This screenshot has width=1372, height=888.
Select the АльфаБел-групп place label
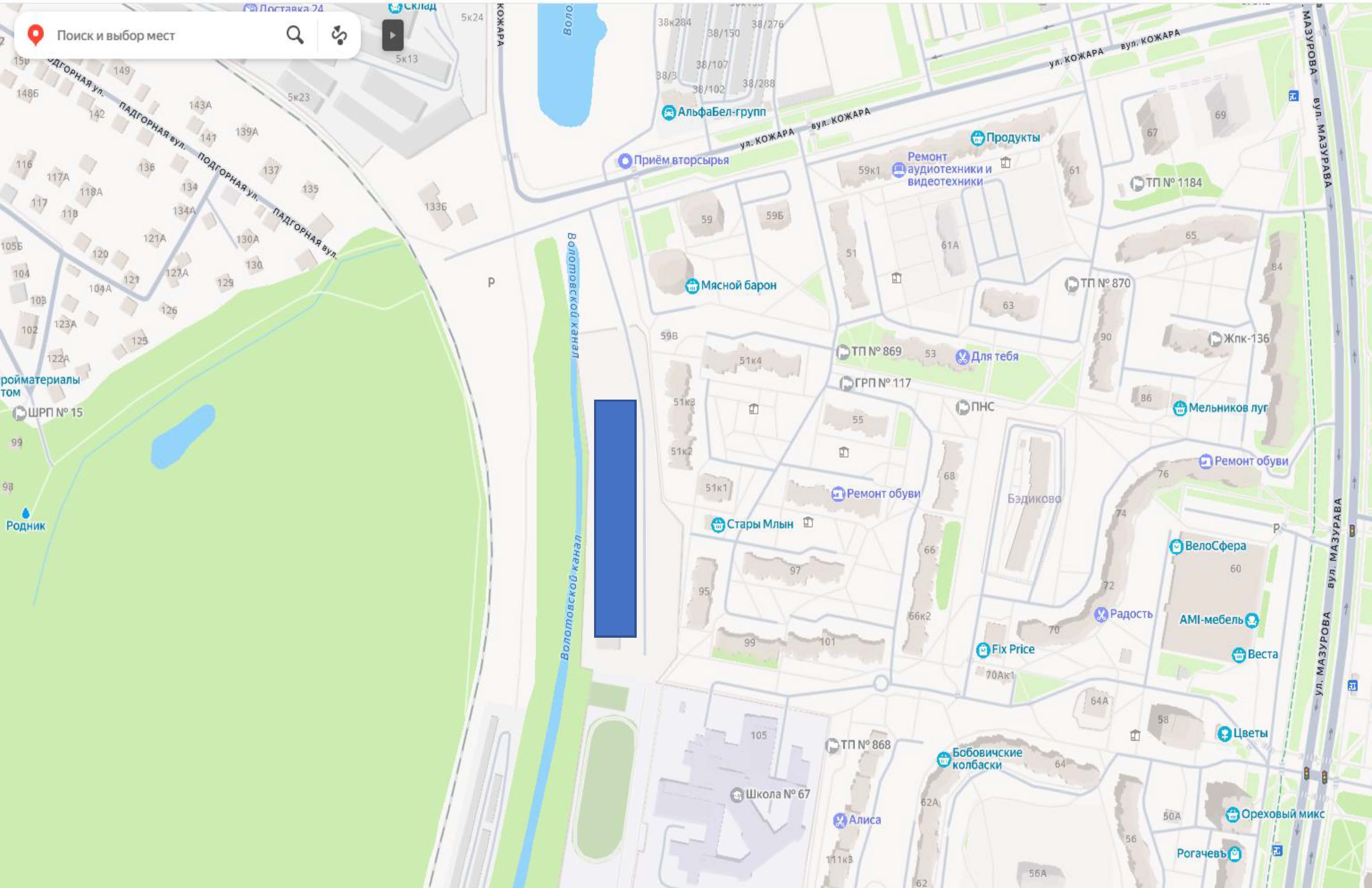722,112
